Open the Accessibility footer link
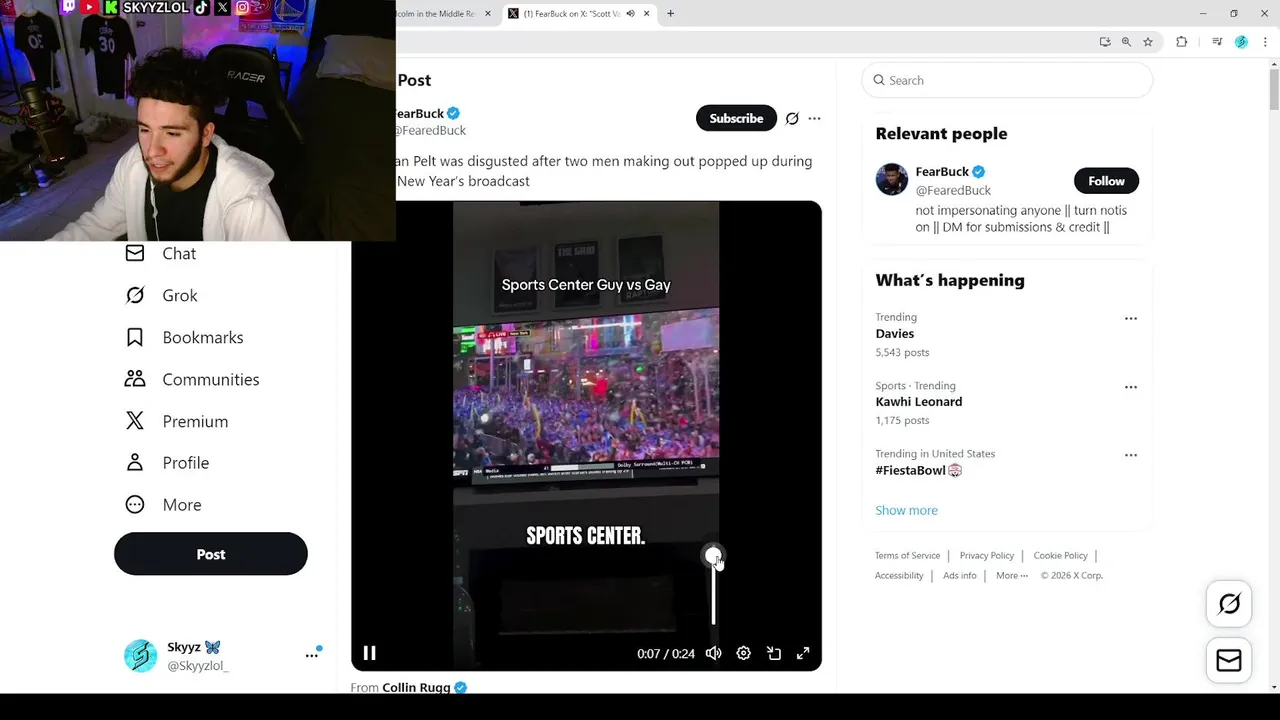 899,576
